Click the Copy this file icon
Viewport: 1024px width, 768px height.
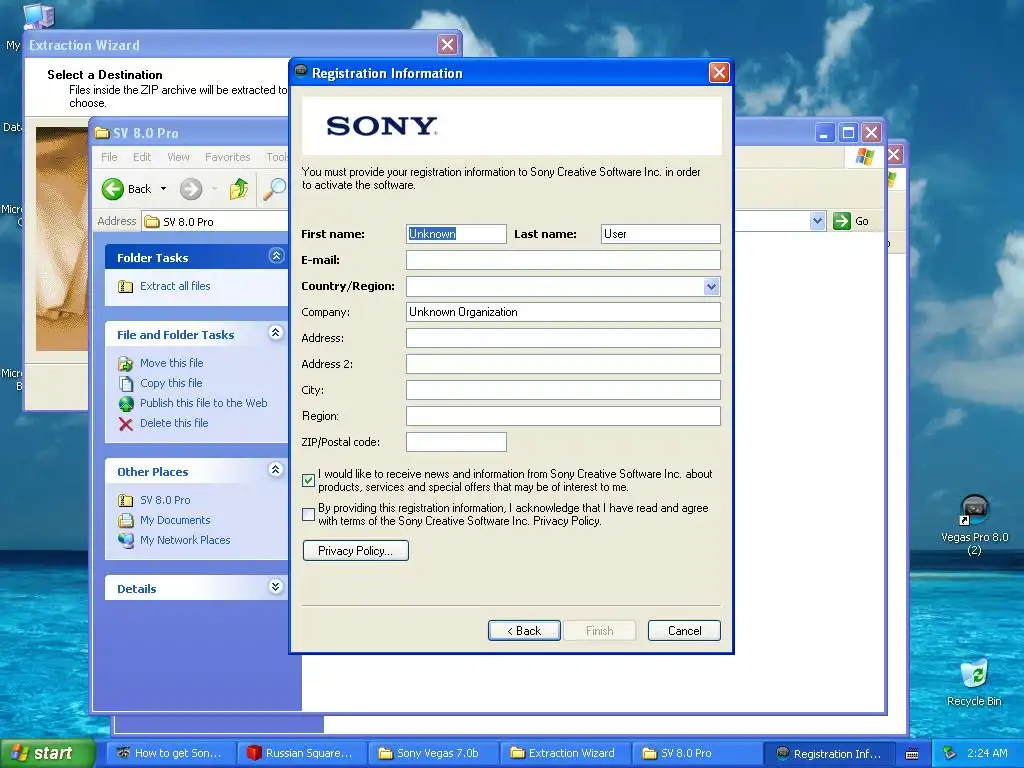pyautogui.click(x=125, y=383)
